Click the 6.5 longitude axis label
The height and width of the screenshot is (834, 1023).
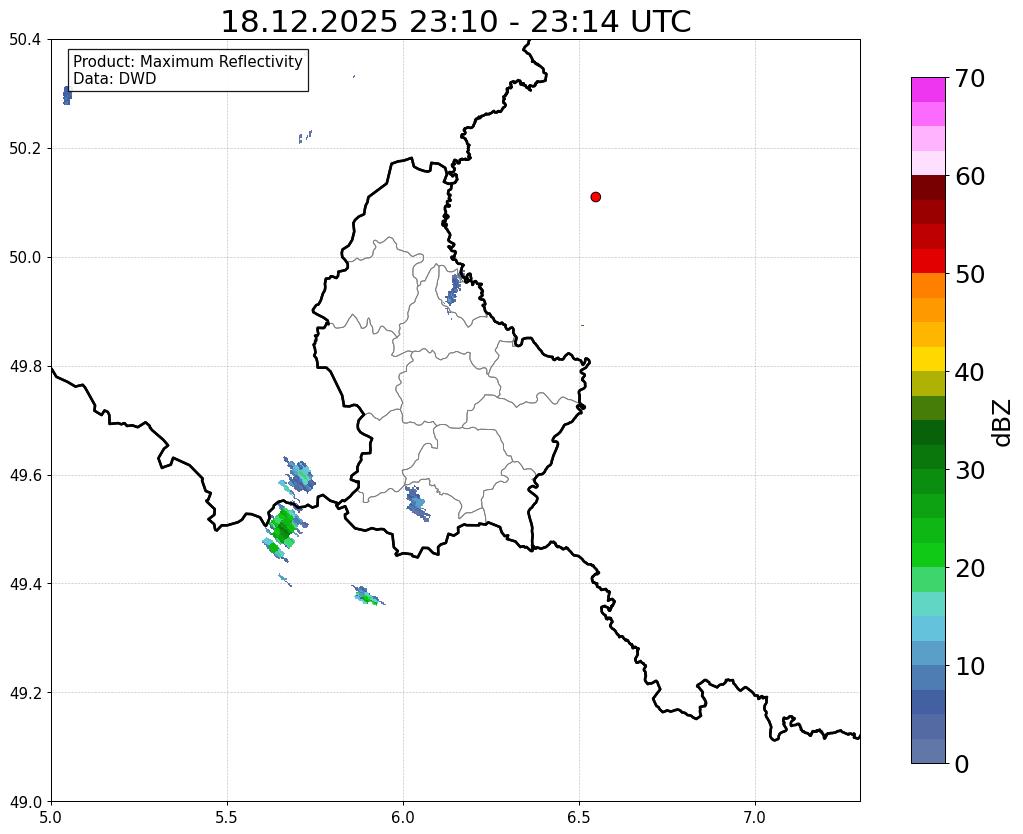[579, 817]
